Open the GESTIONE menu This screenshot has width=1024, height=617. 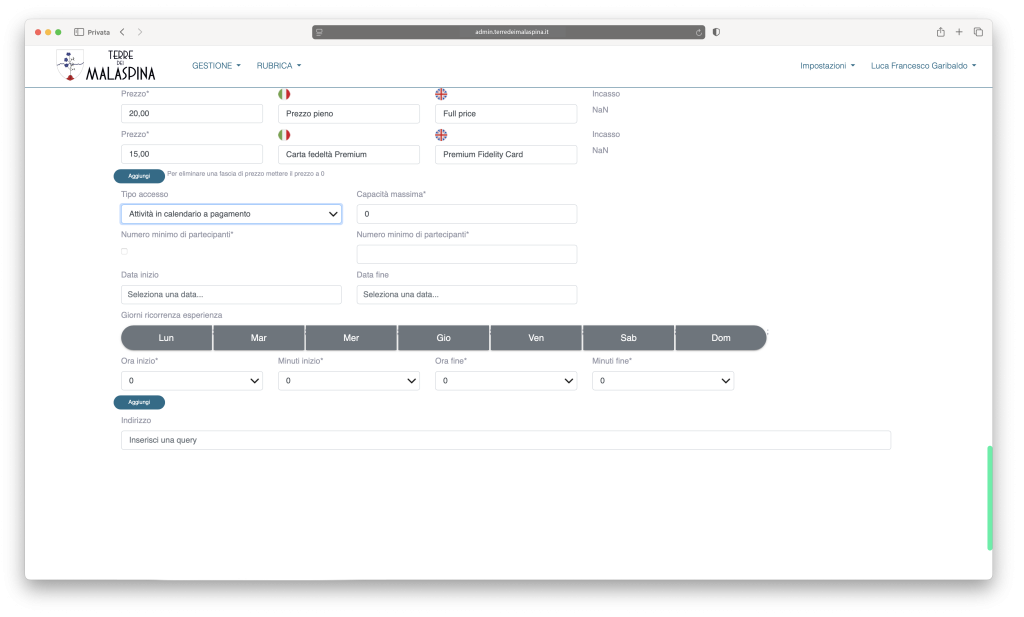click(x=216, y=66)
